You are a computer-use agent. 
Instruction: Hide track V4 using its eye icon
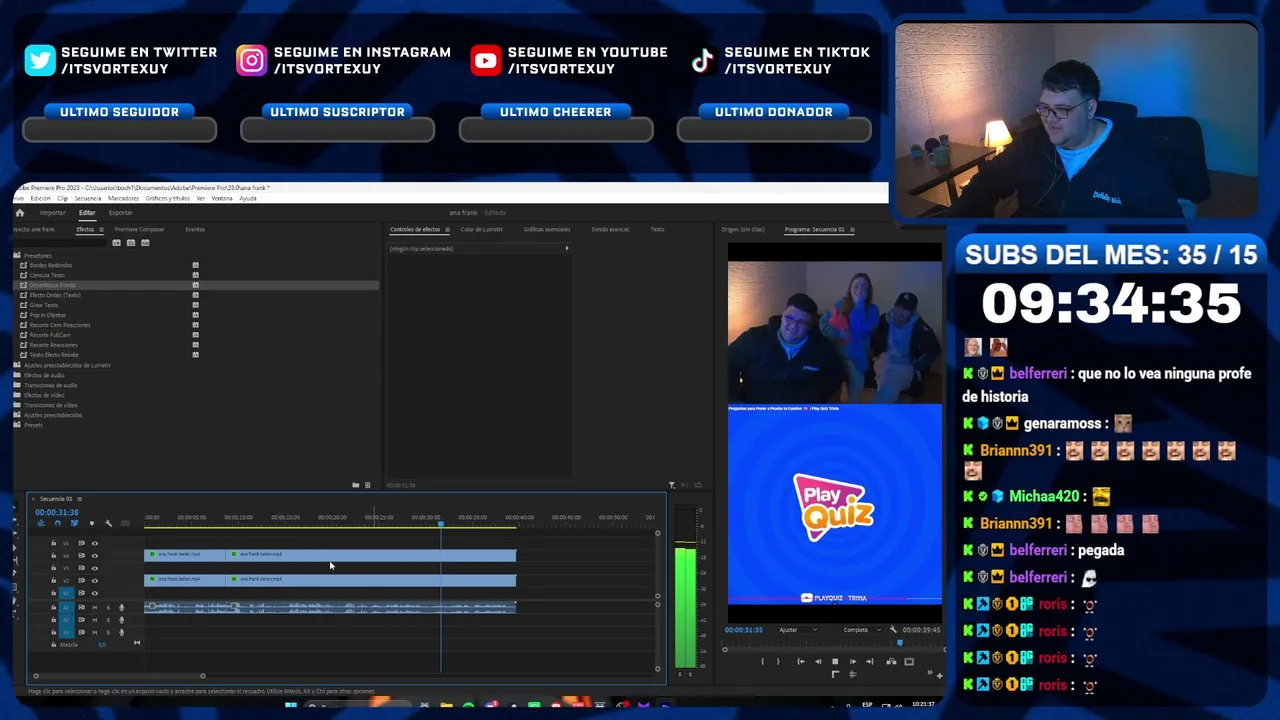95,556
